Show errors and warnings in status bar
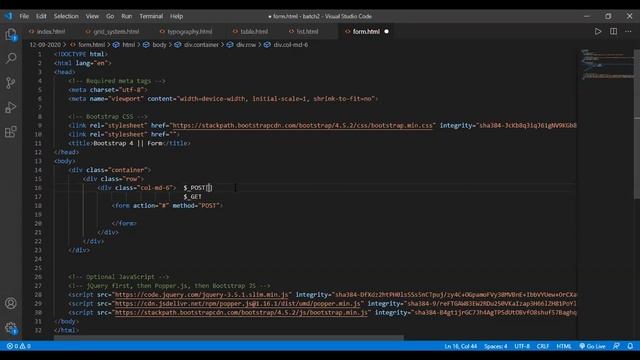 (19, 346)
